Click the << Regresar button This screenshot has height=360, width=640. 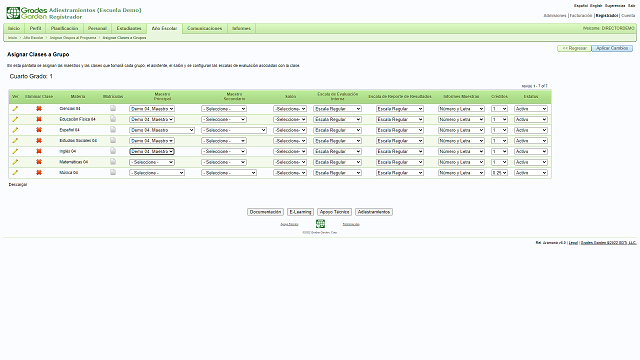[574, 48]
